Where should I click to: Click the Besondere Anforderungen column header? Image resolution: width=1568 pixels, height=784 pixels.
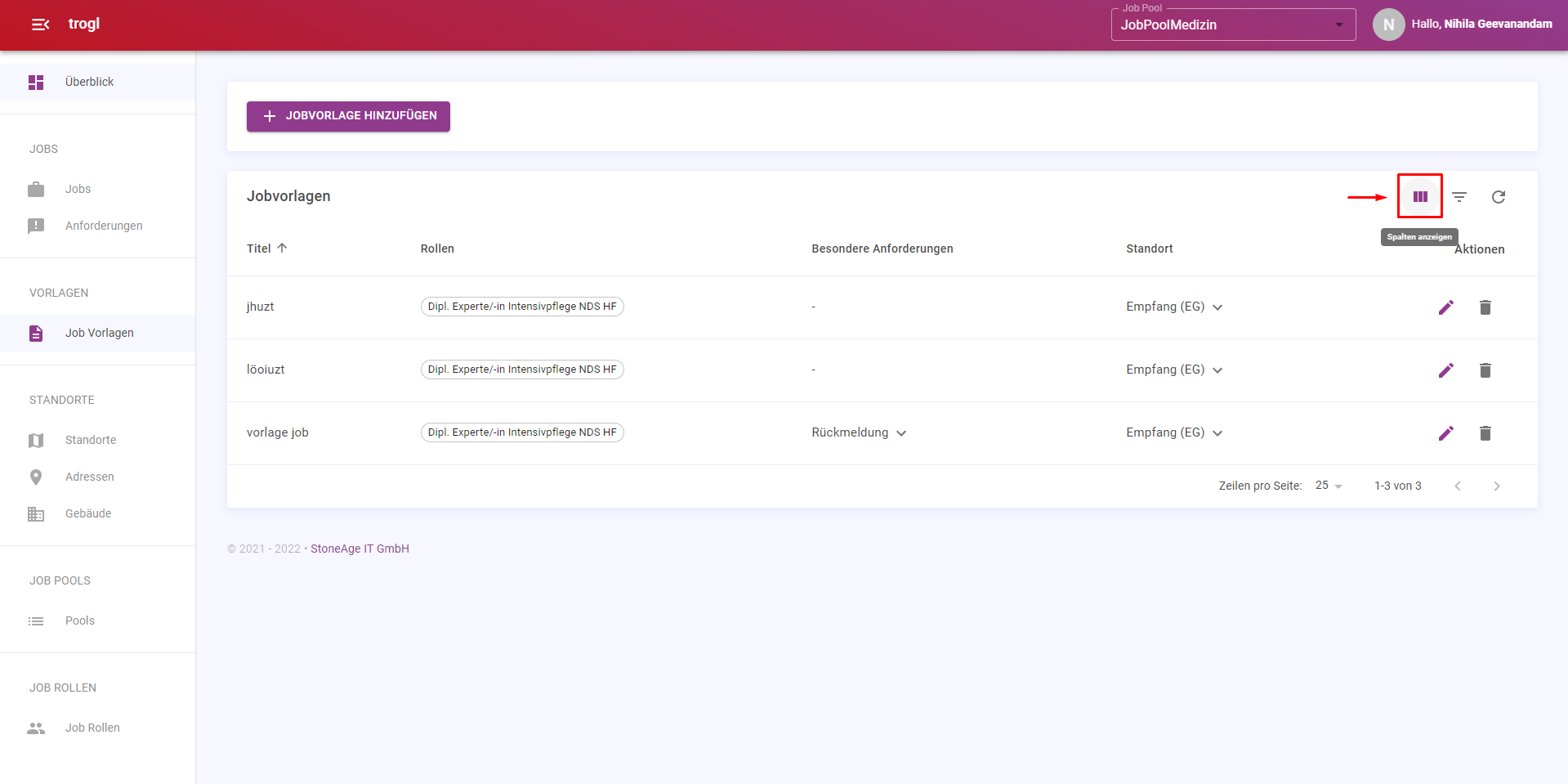click(882, 249)
